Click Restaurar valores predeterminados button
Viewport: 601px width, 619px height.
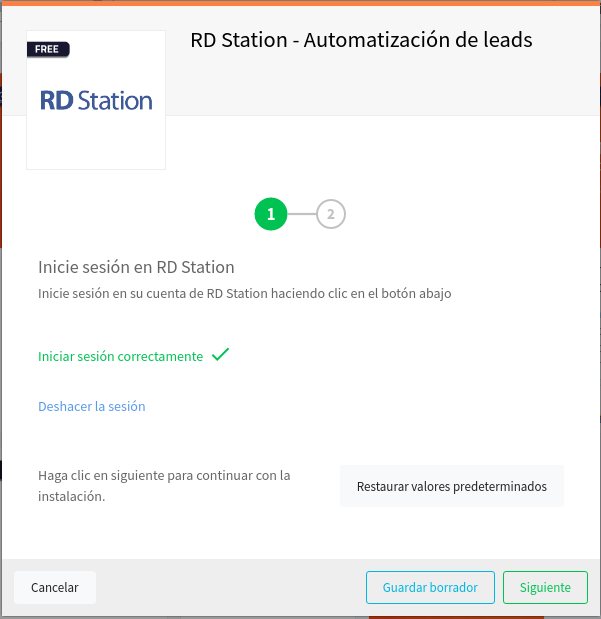click(x=452, y=486)
